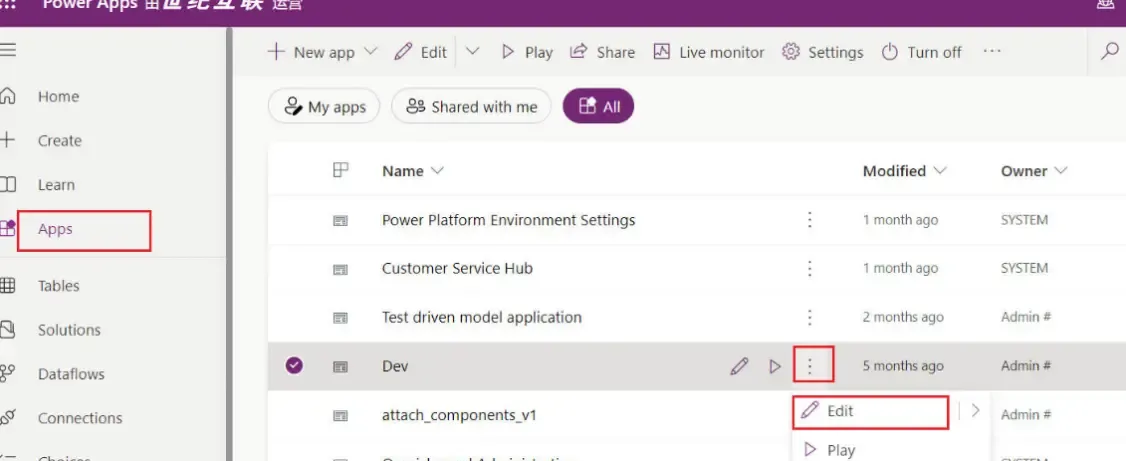Click the Connections plug icon
This screenshot has height=461, width=1126.
(7, 418)
